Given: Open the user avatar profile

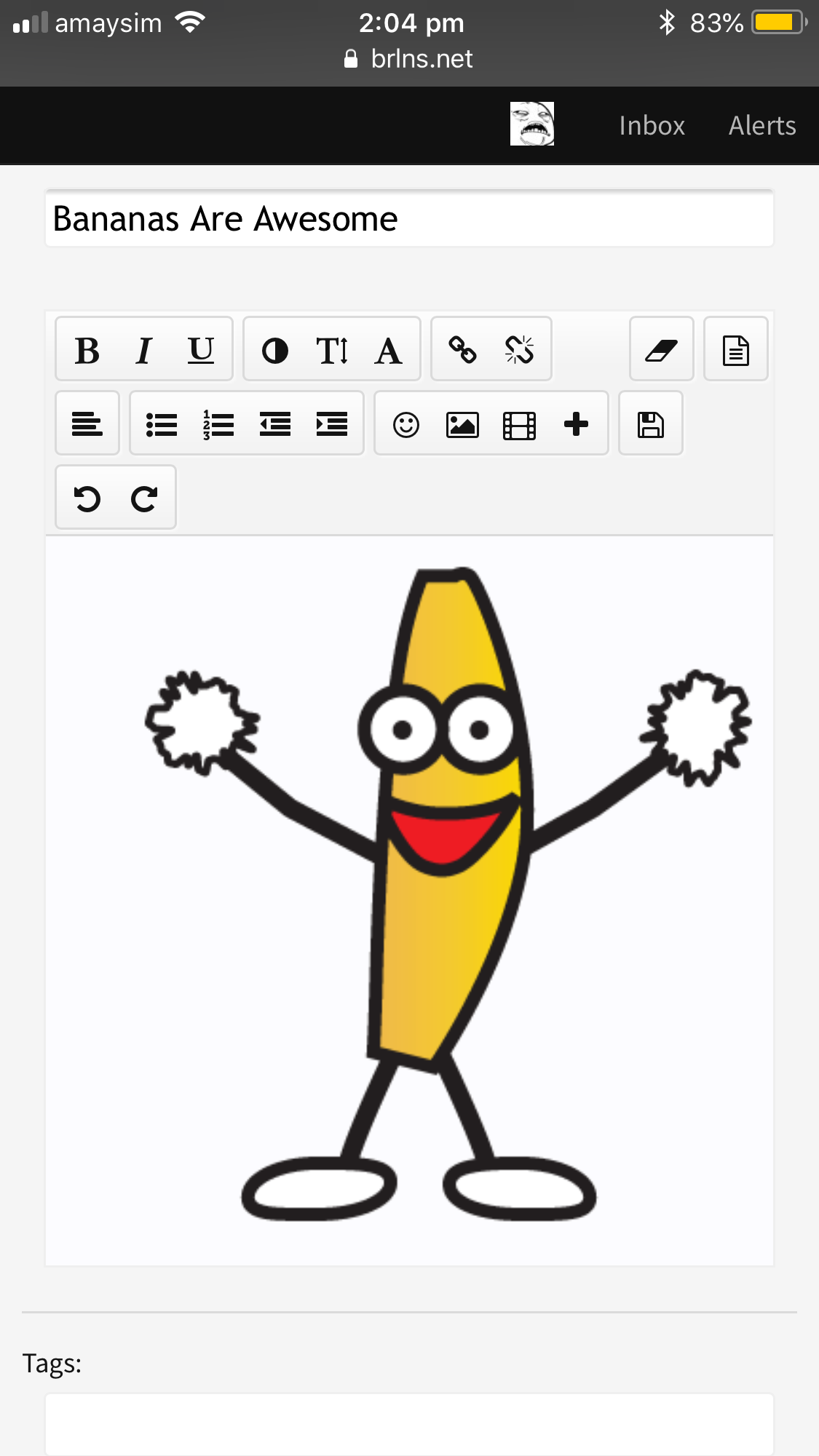Looking at the screenshot, I should click(x=532, y=124).
